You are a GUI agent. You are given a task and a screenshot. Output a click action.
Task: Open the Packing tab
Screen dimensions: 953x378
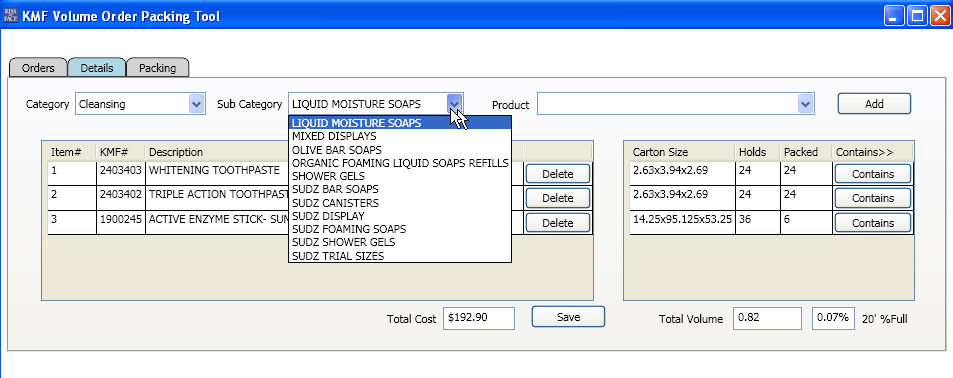(x=157, y=67)
